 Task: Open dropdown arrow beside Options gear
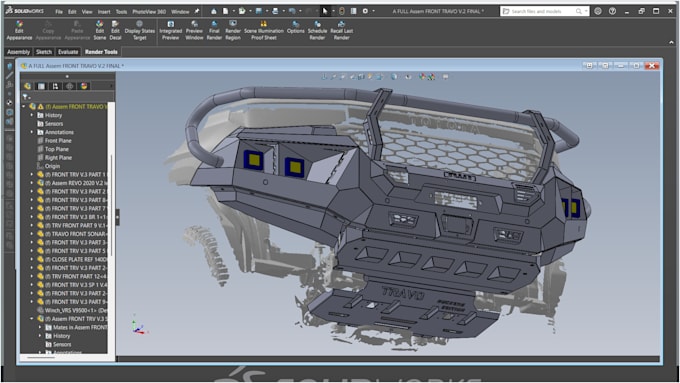click(373, 11)
